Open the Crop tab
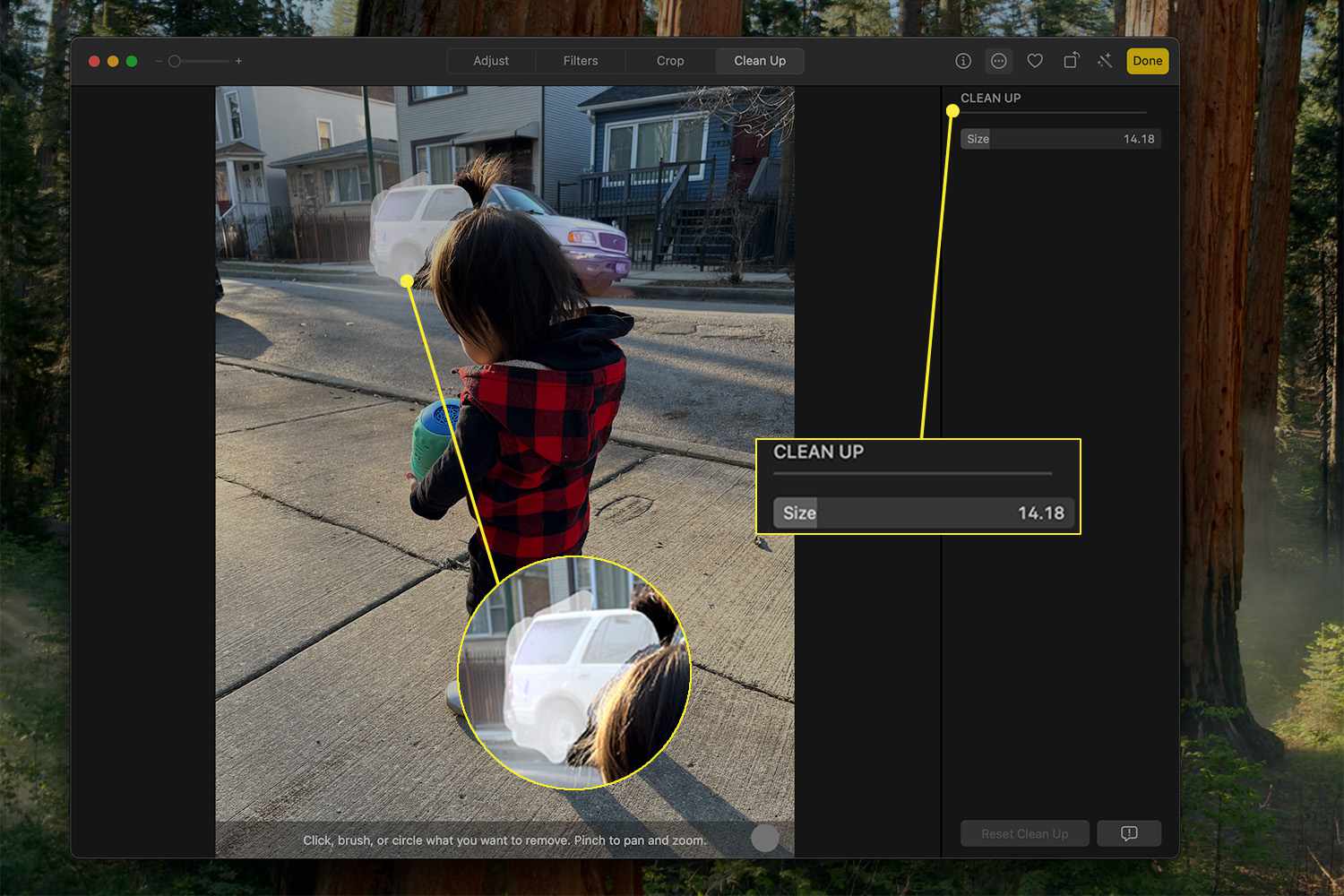This screenshot has height=896, width=1344. (x=670, y=61)
